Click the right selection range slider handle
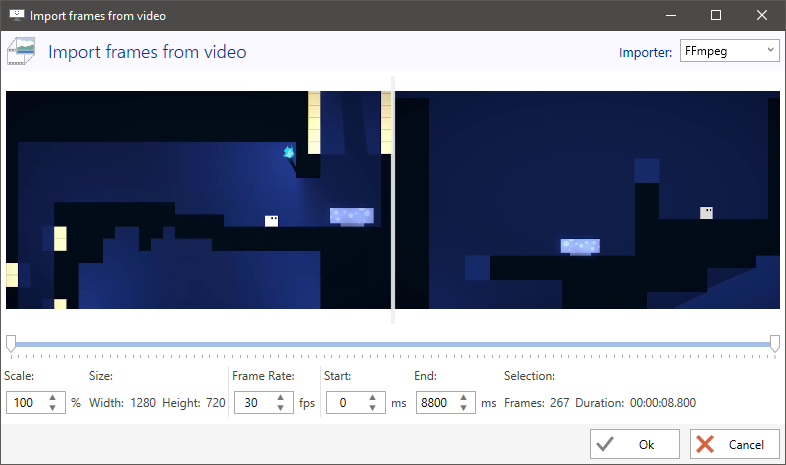 775,343
